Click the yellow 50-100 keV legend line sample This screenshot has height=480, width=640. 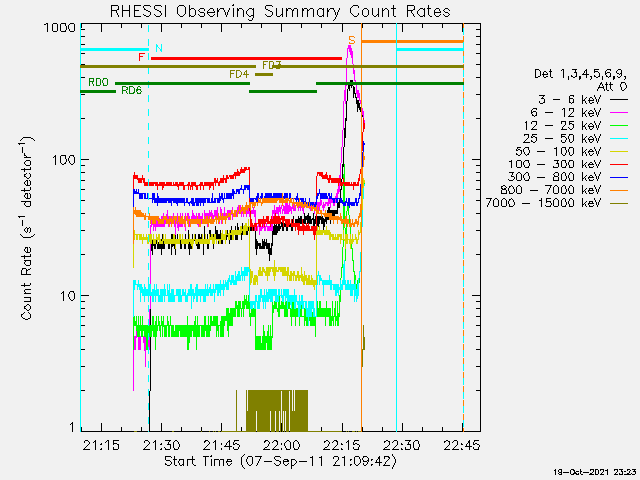point(619,151)
